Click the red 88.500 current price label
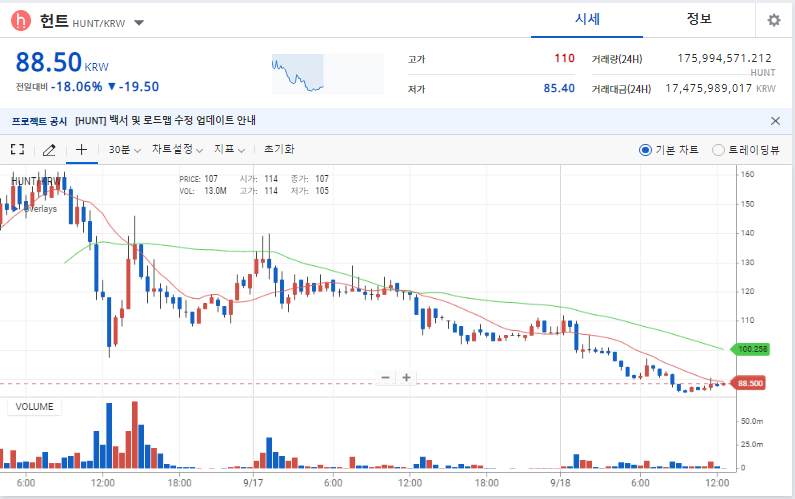Image resolution: width=795 pixels, height=499 pixels. coord(747,383)
